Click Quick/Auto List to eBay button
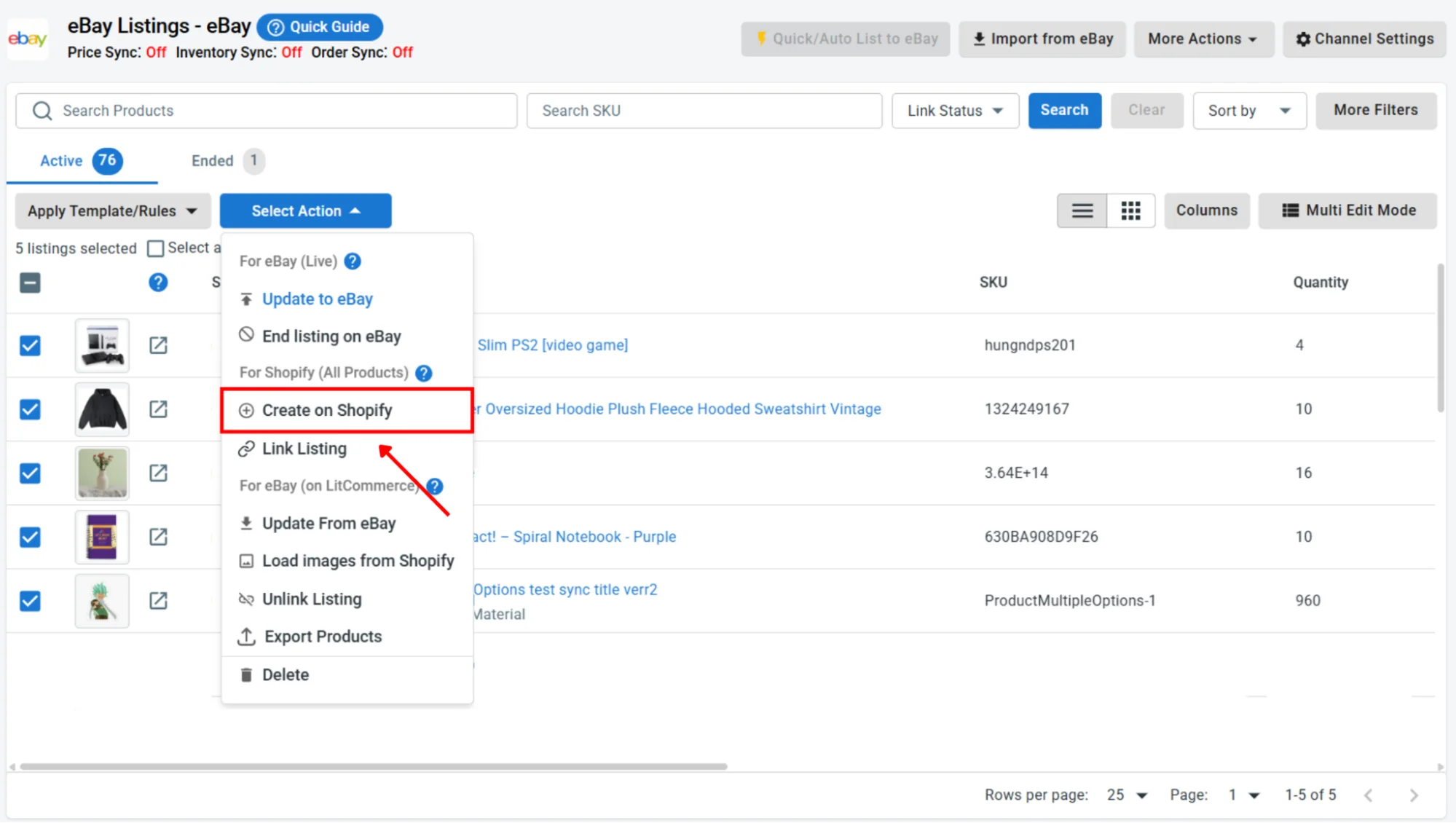 (x=846, y=39)
